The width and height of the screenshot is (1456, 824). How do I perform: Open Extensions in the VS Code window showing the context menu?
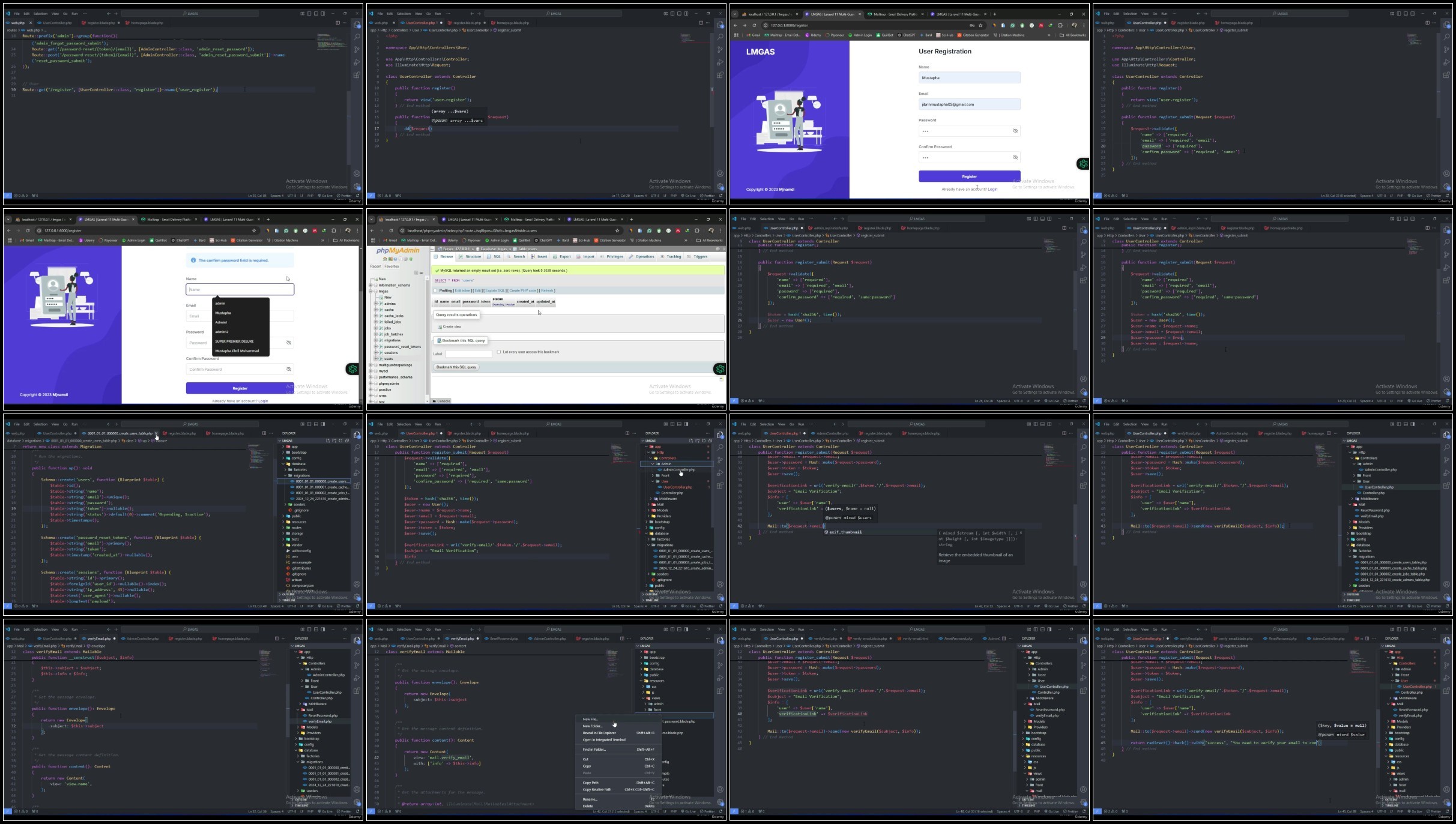[720, 691]
